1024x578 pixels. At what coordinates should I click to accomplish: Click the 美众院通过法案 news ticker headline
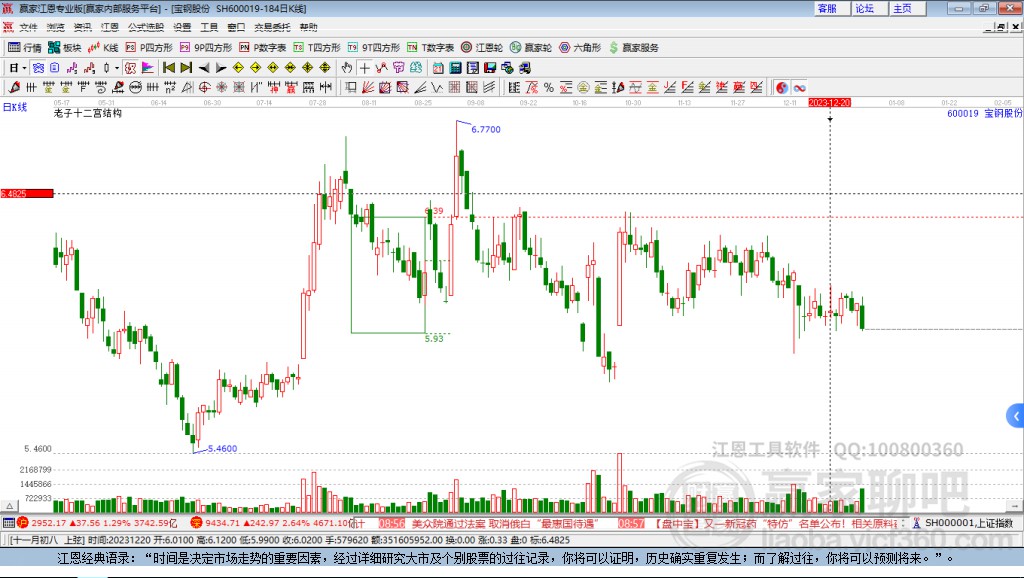tap(504, 523)
